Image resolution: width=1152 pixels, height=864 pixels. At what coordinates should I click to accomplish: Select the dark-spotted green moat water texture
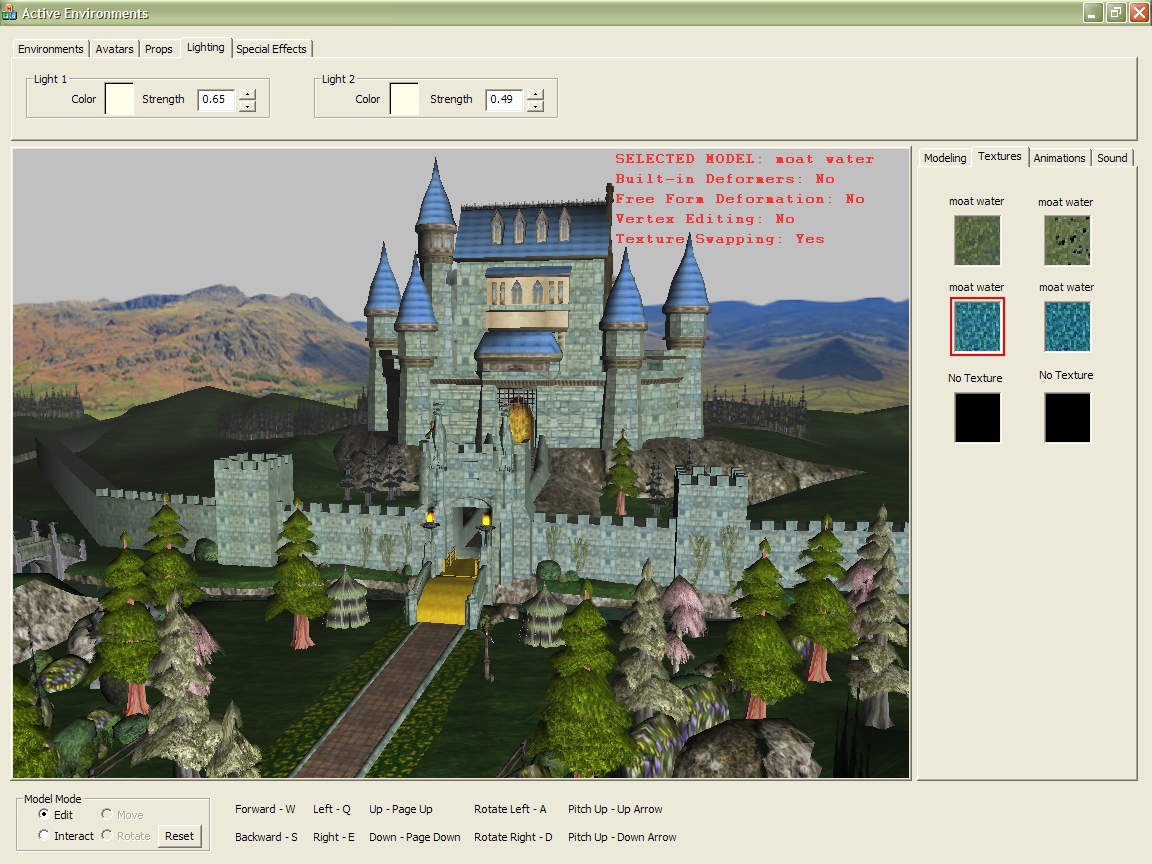(x=1068, y=240)
